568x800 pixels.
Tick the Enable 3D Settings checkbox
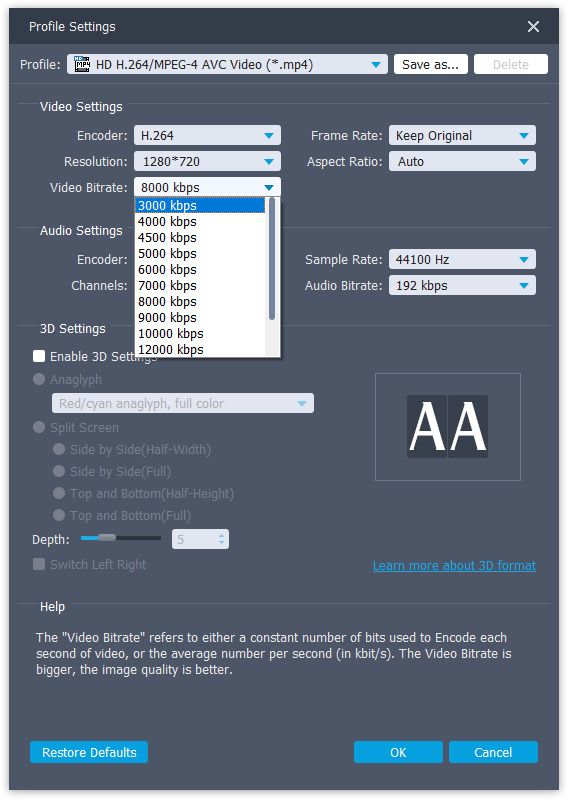point(39,356)
